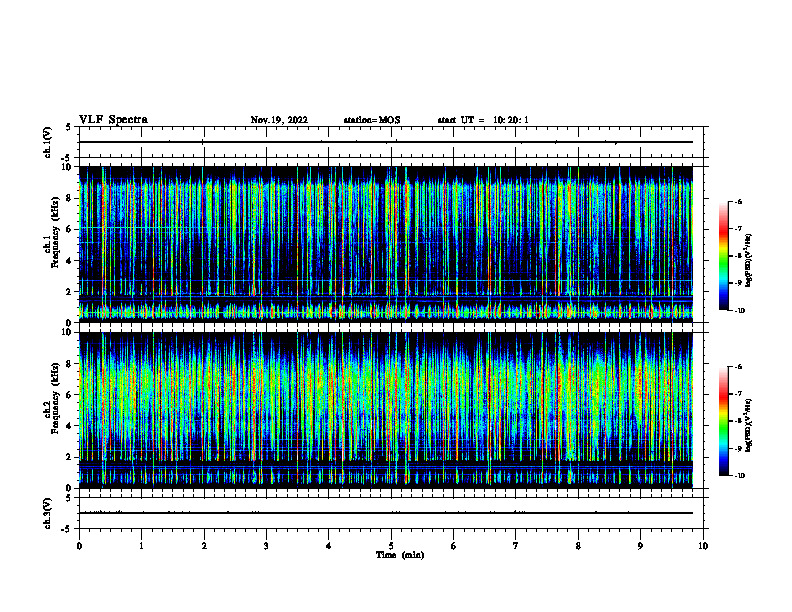Click the lower colorbar's log(PSD) label
This screenshot has width=792, height=612.
click(749, 425)
